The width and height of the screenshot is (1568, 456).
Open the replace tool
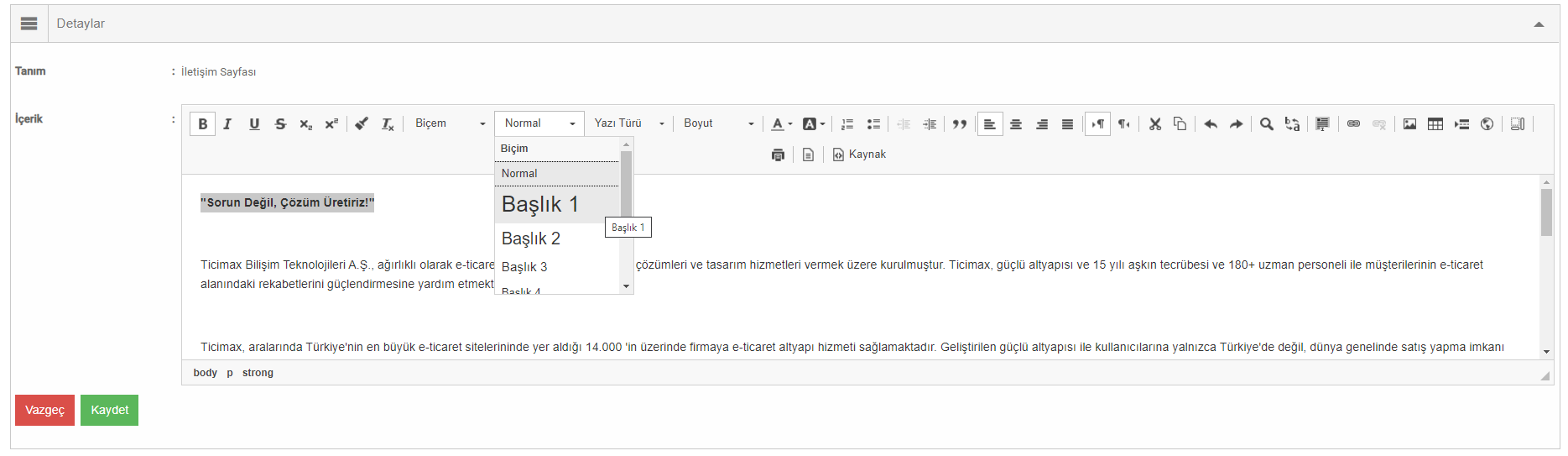(x=1293, y=123)
